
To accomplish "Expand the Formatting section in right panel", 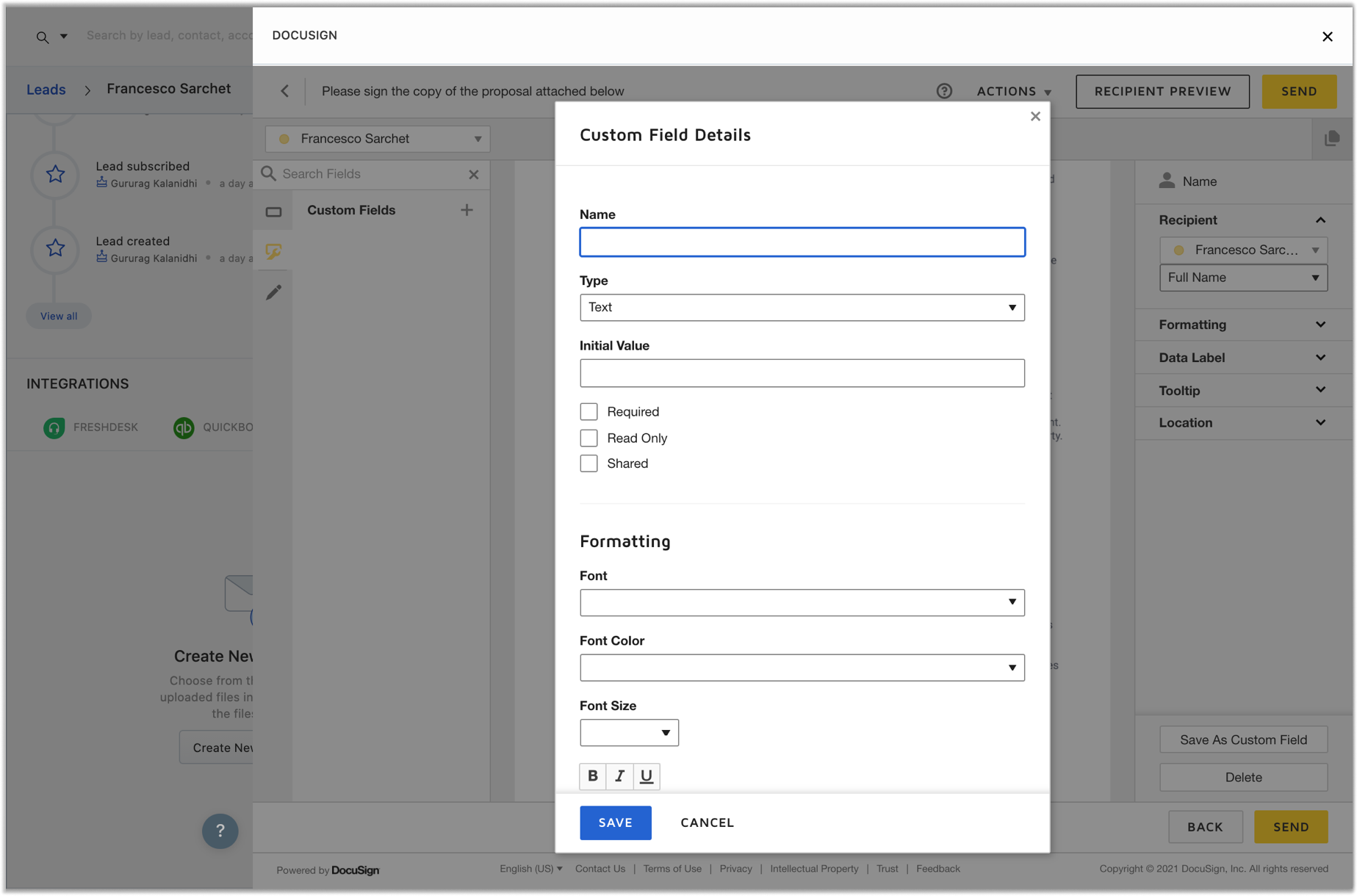I will pos(1243,325).
